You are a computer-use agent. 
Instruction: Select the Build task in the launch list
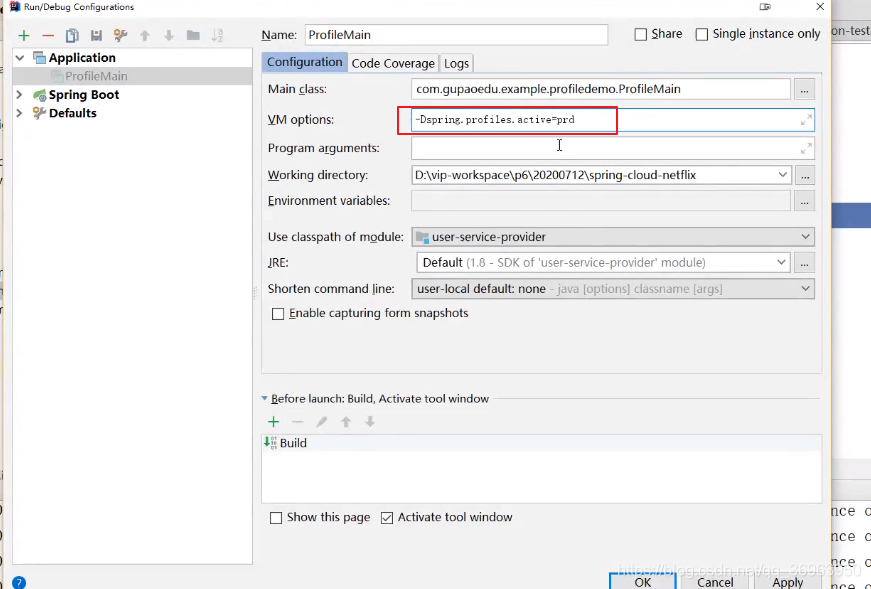click(x=541, y=443)
